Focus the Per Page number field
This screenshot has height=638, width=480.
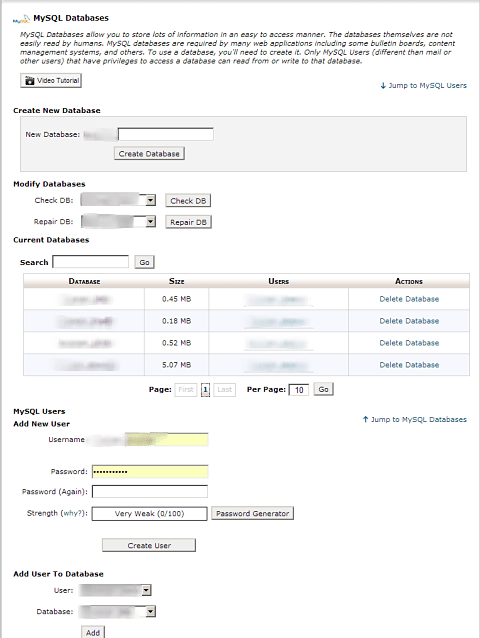[299, 390]
